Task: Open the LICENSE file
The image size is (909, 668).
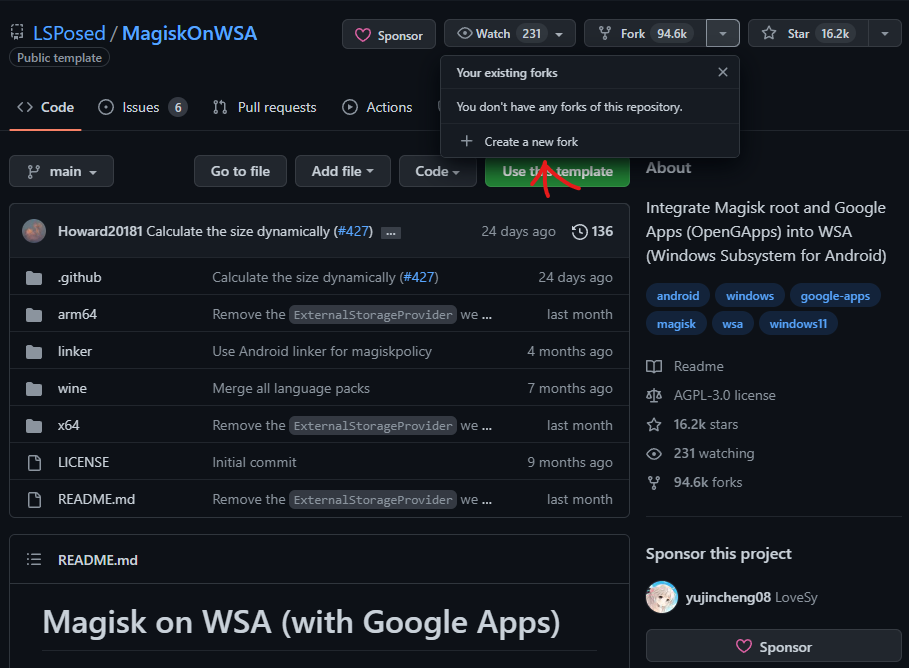Action: point(83,462)
